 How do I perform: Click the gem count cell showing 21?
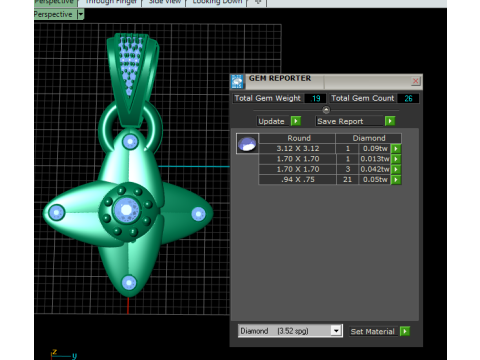(347, 180)
